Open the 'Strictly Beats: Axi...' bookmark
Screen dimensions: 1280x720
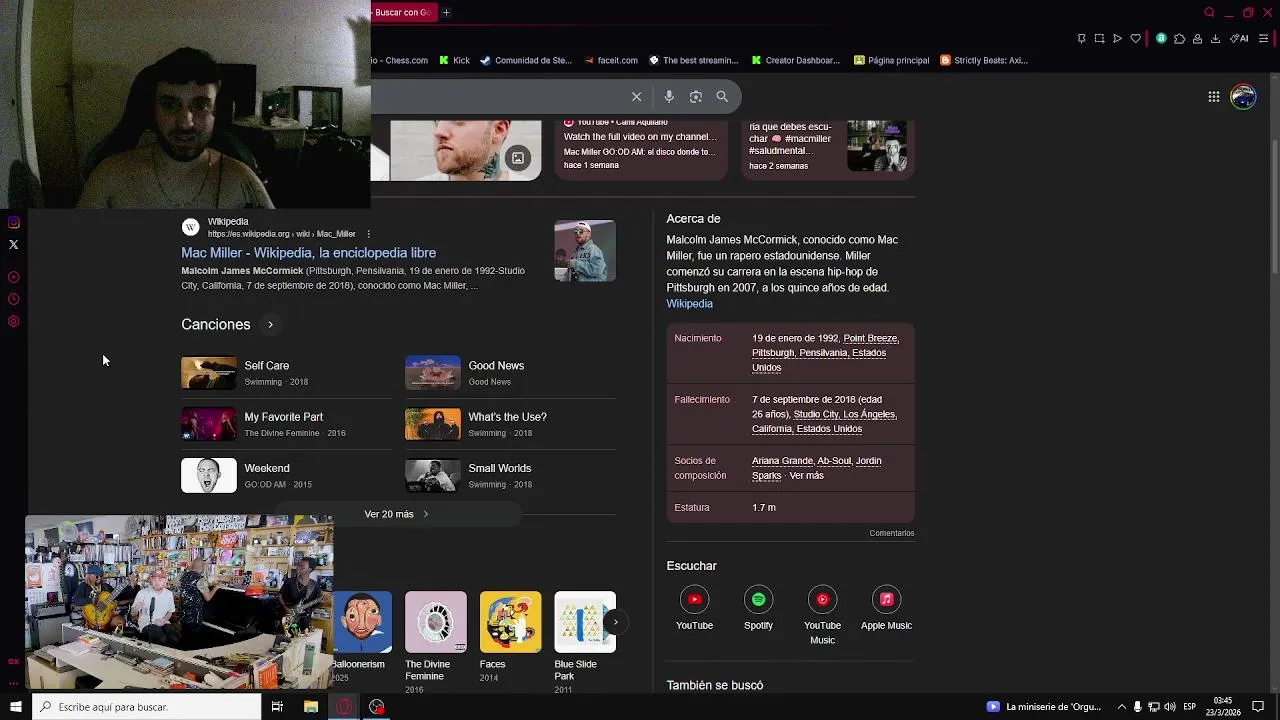click(x=984, y=60)
